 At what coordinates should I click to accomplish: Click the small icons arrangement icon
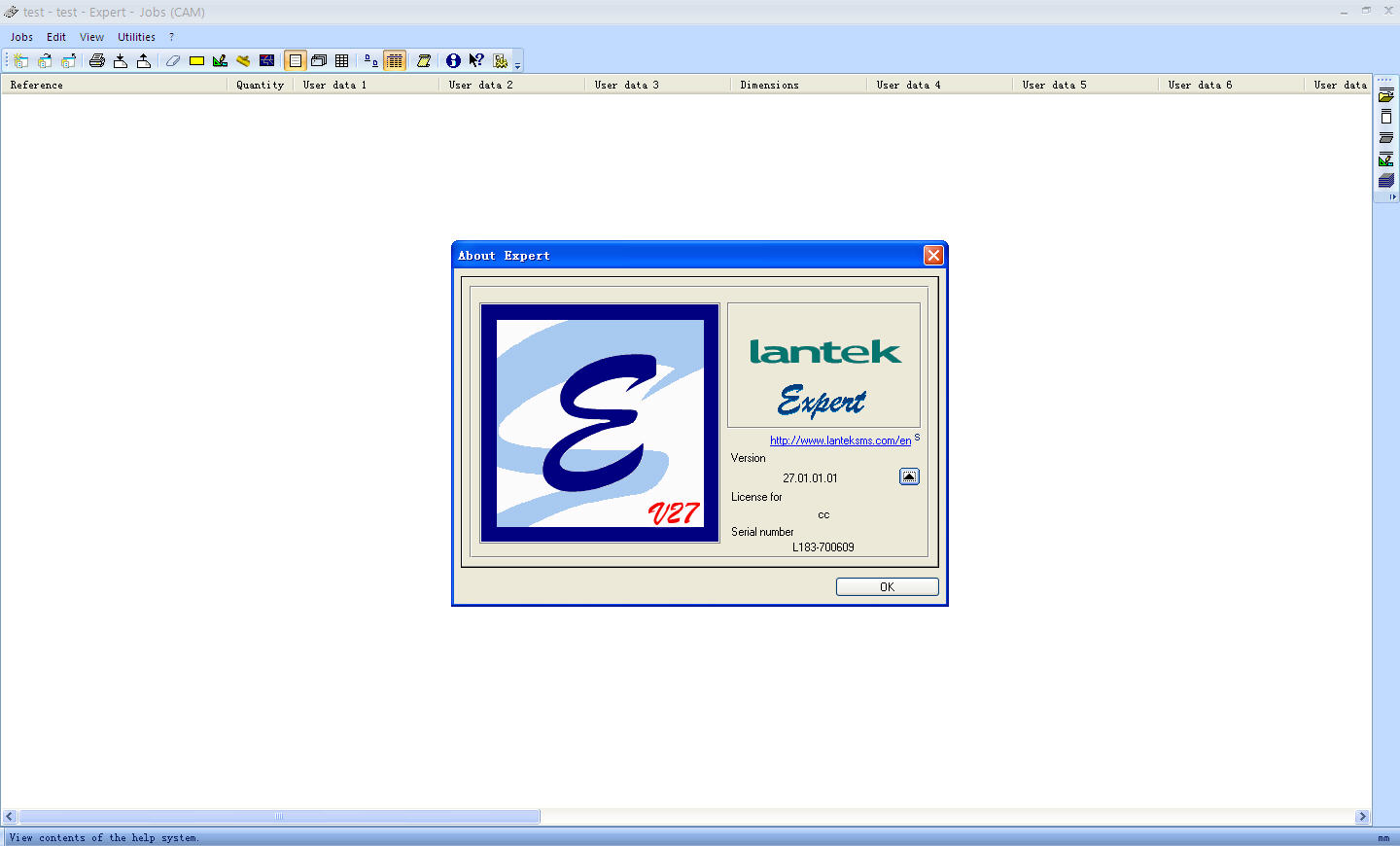click(x=371, y=60)
